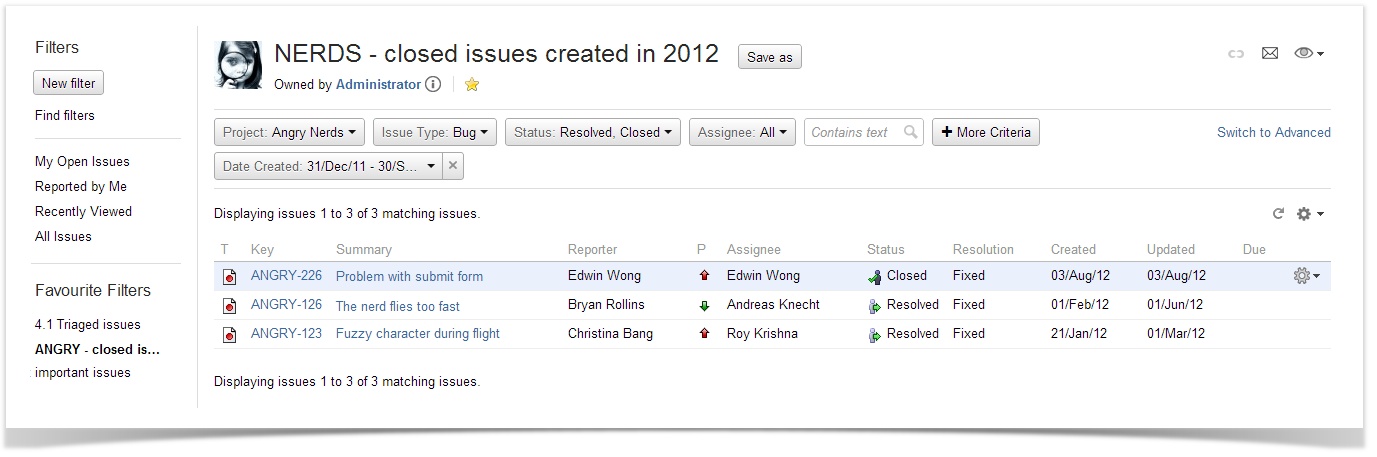Viewport: 1377px width, 457px height.
Task: Open the columns gear menu above table
Action: click(1309, 214)
